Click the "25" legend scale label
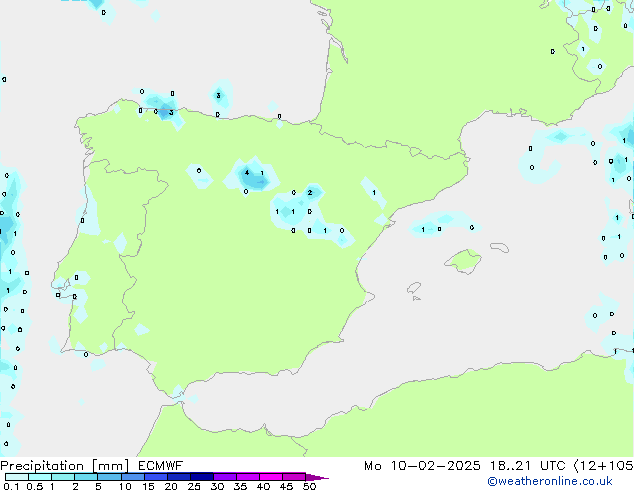The width and height of the screenshot is (634, 490). coord(194,486)
